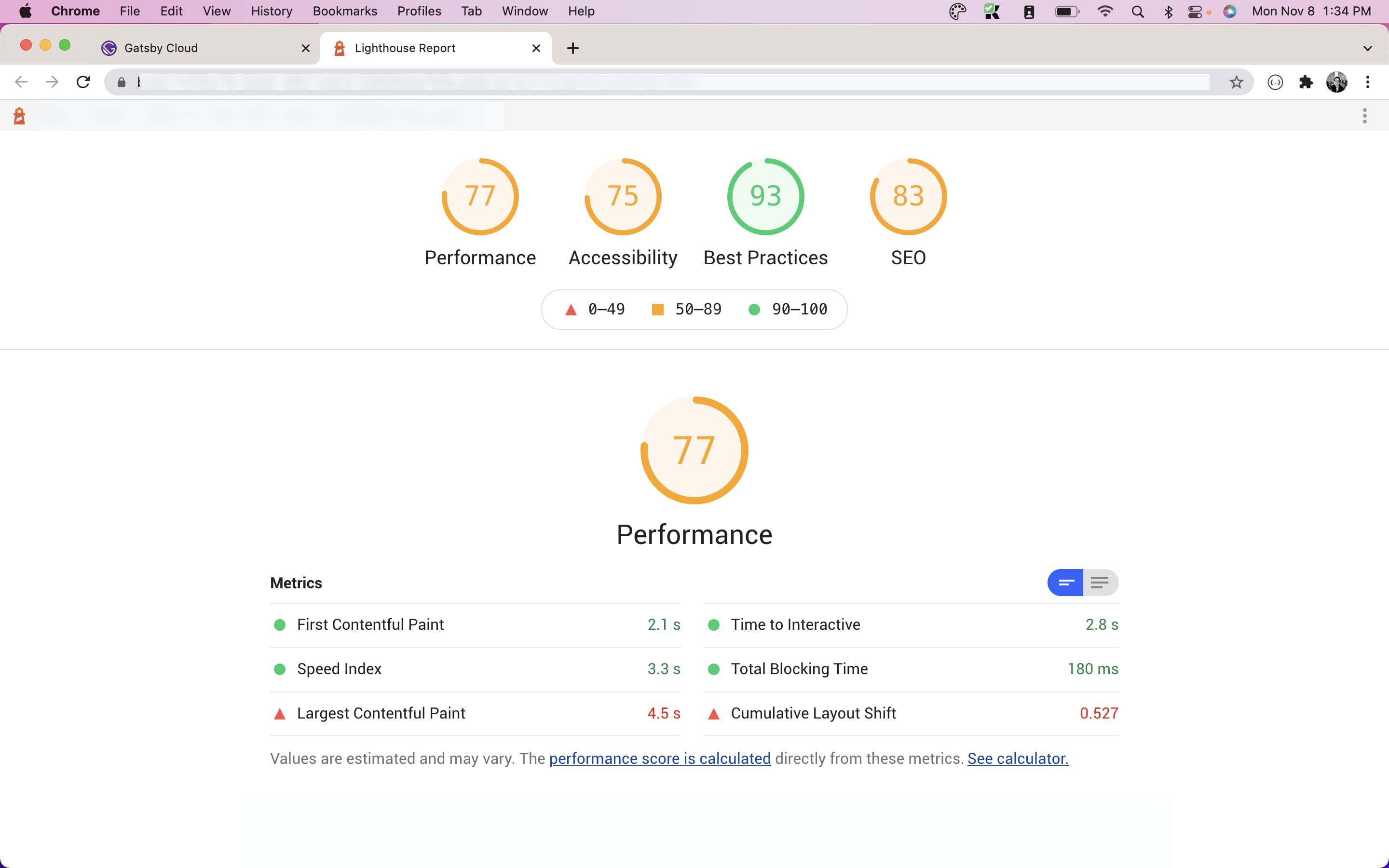Click the Lighthouse icon in report topbar
1389x868 pixels.
click(19, 116)
